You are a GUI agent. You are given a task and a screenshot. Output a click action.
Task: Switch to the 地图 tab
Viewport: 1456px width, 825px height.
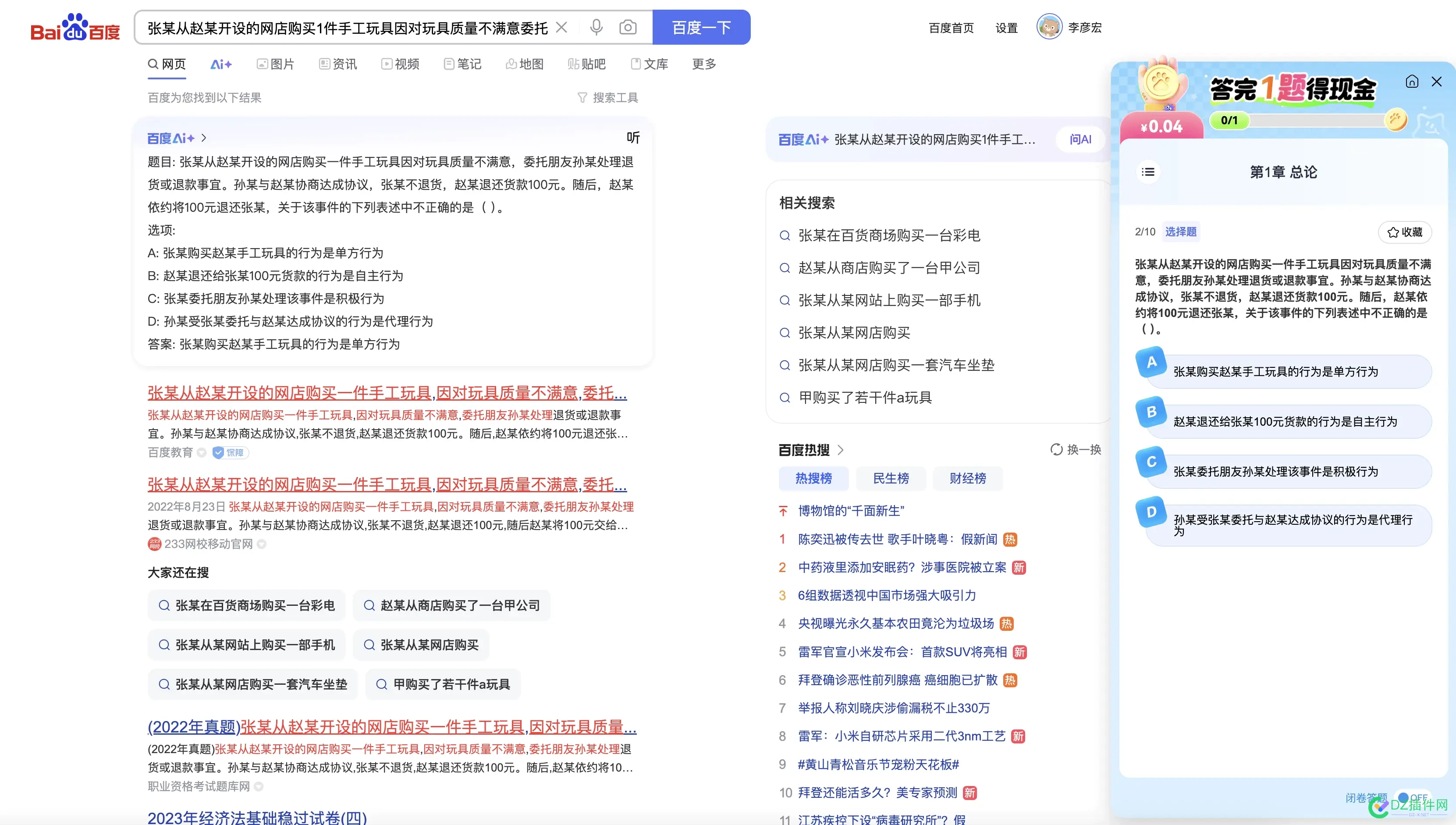point(525,64)
